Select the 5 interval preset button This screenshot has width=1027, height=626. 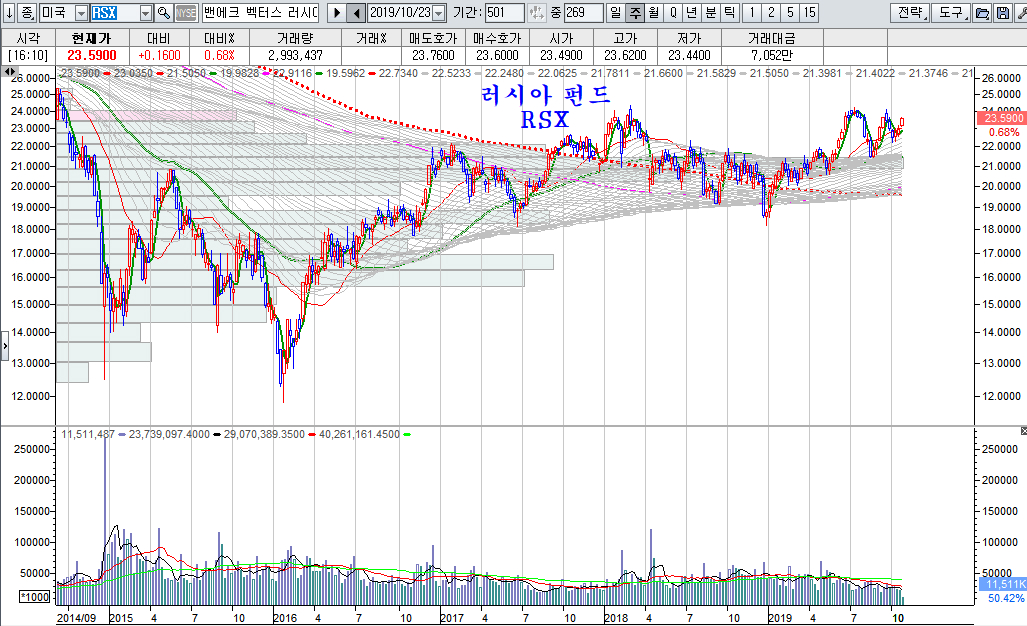coord(790,12)
